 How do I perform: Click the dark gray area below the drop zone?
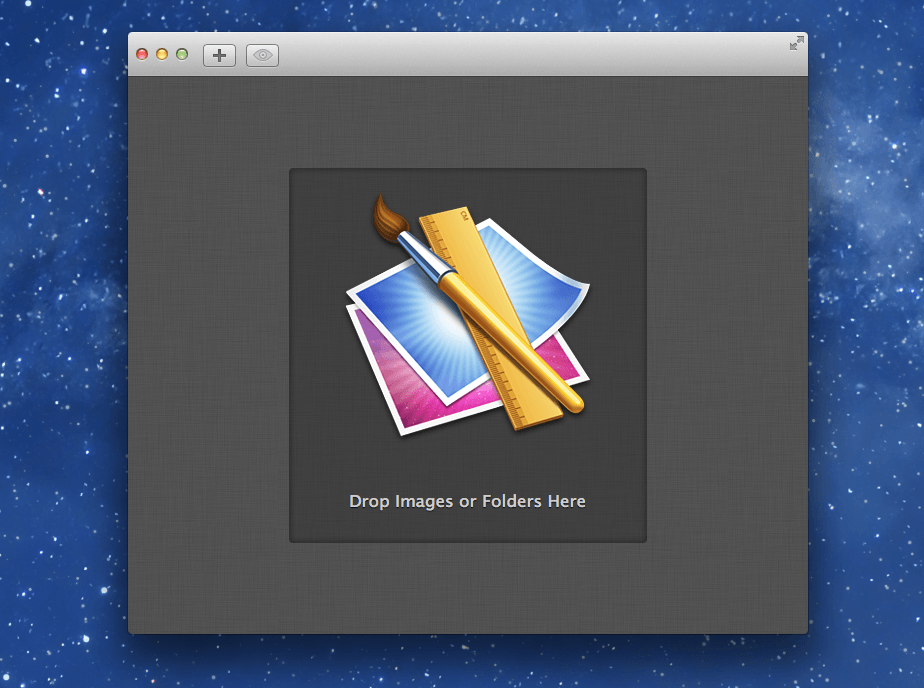click(467, 588)
